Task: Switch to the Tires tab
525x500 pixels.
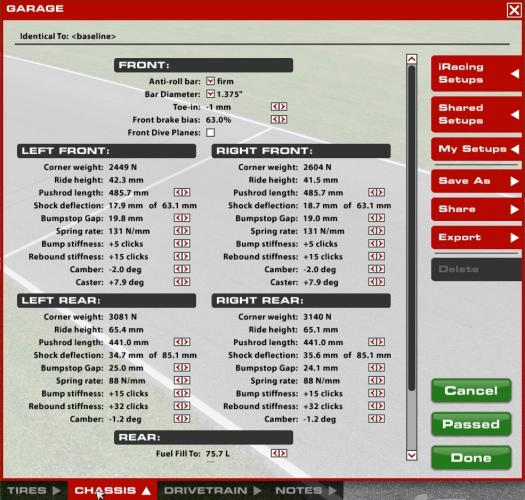Action: (x=33, y=491)
